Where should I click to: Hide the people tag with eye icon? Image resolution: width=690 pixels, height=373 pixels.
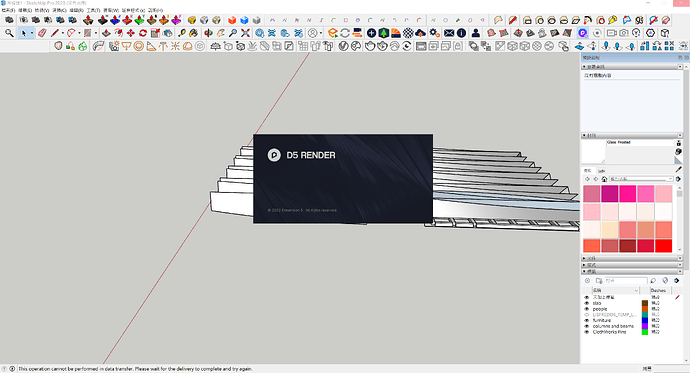pyautogui.click(x=586, y=309)
